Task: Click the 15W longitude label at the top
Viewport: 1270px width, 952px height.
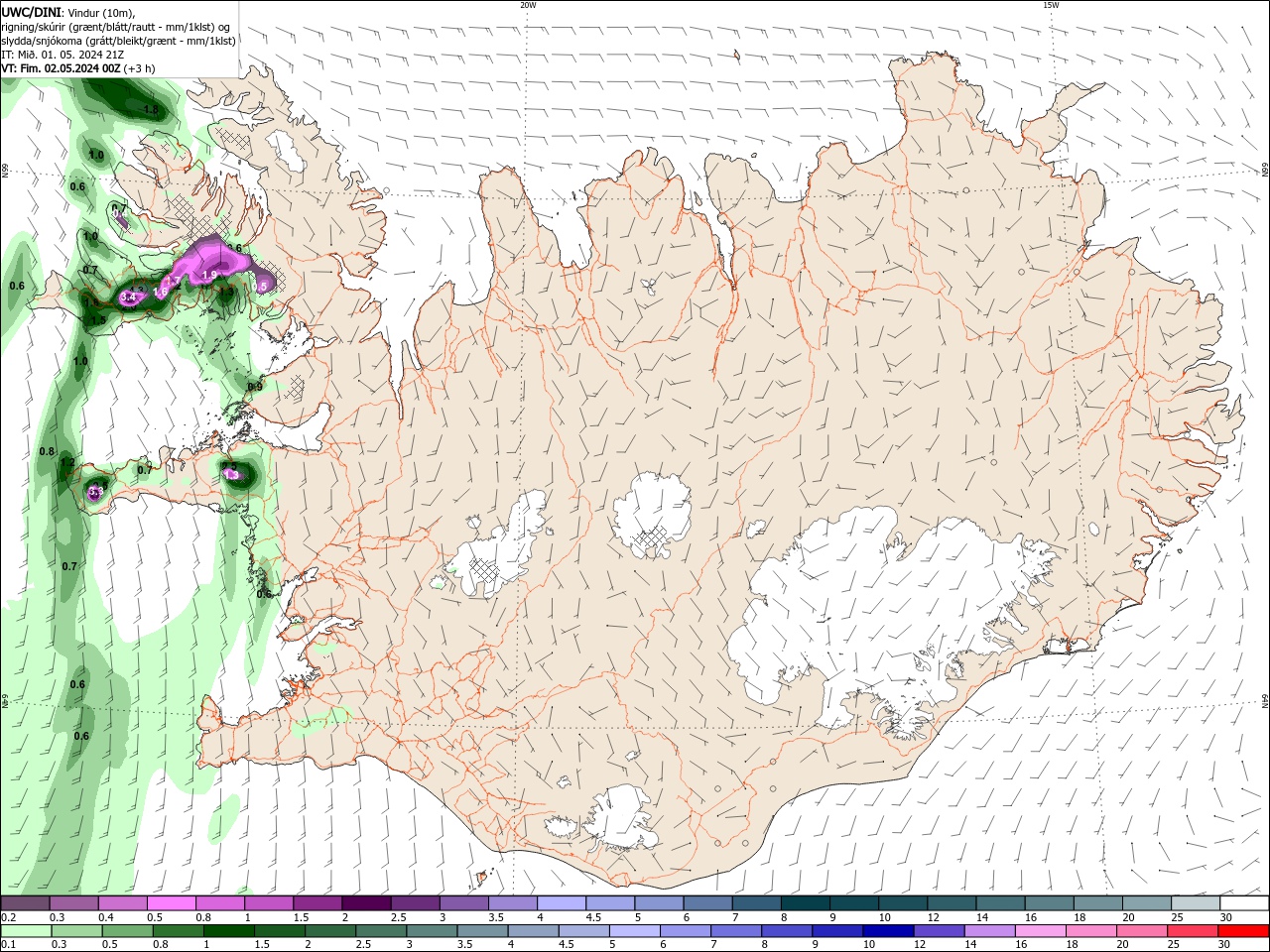Action: 1051,5
